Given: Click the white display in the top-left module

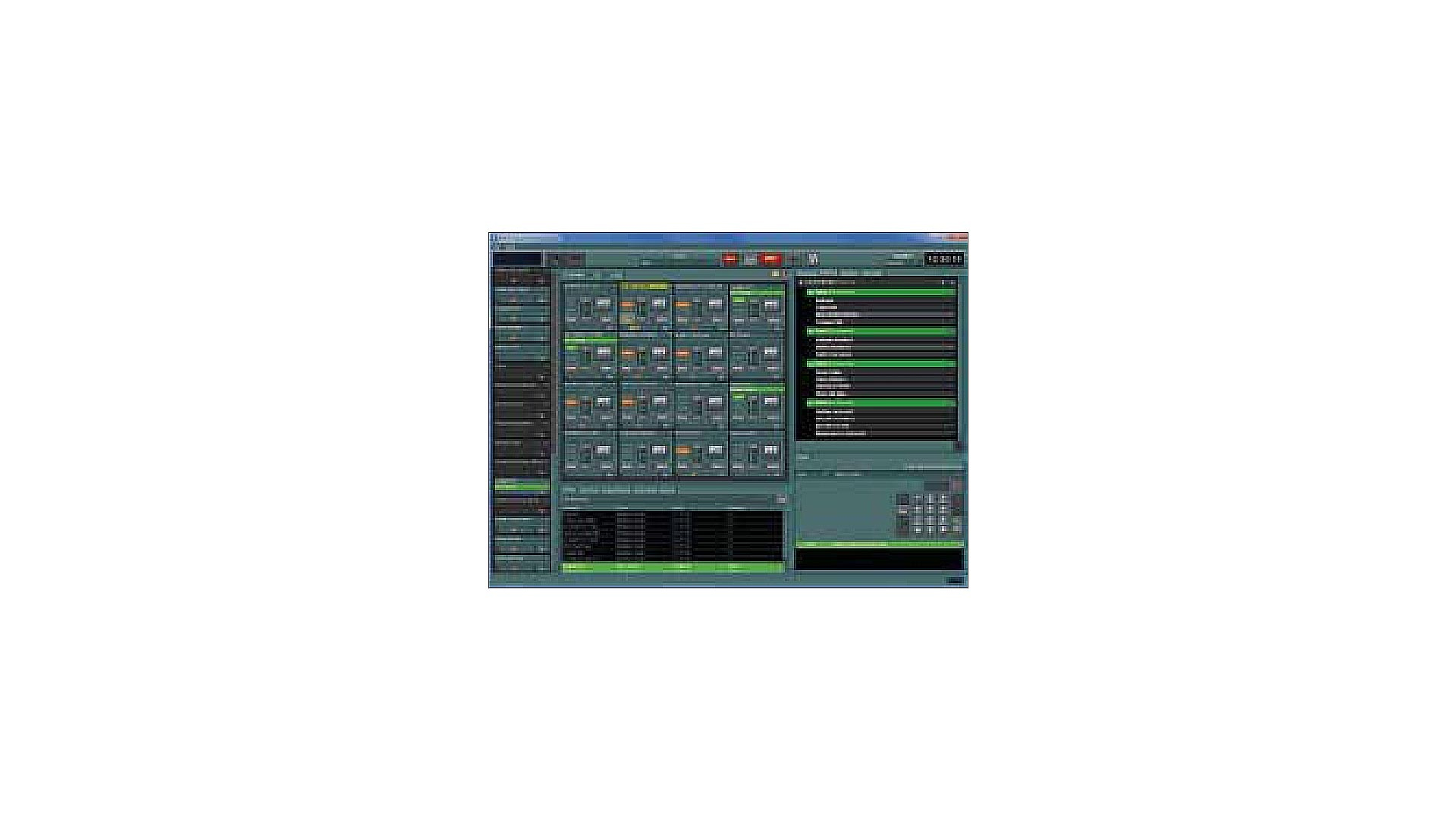Looking at the screenshot, I should 604,303.
